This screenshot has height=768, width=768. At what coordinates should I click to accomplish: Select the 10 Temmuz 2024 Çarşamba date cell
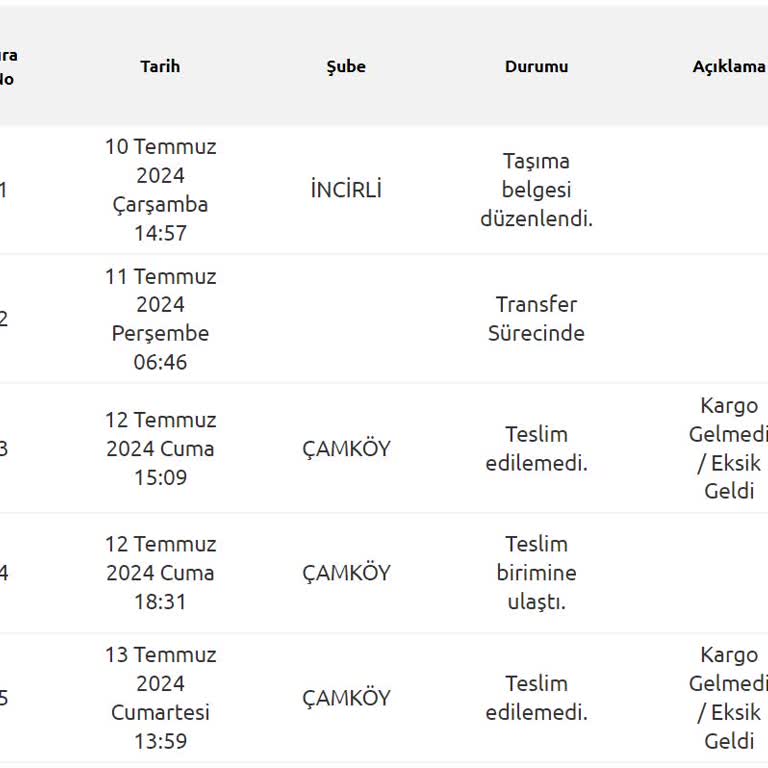point(160,190)
